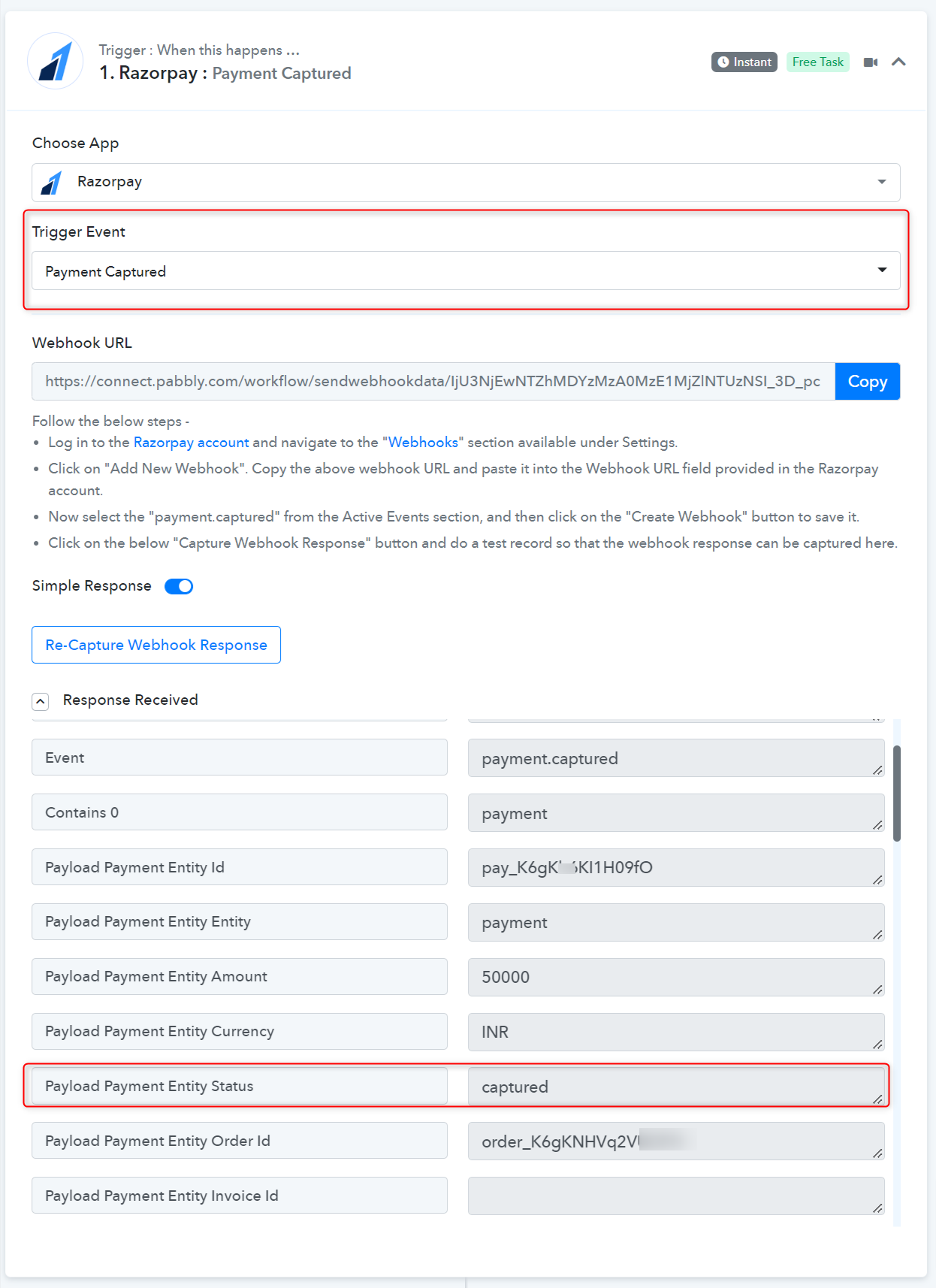Toggle the Simple Response switch
Viewport: 936px width, 1288px height.
179,586
